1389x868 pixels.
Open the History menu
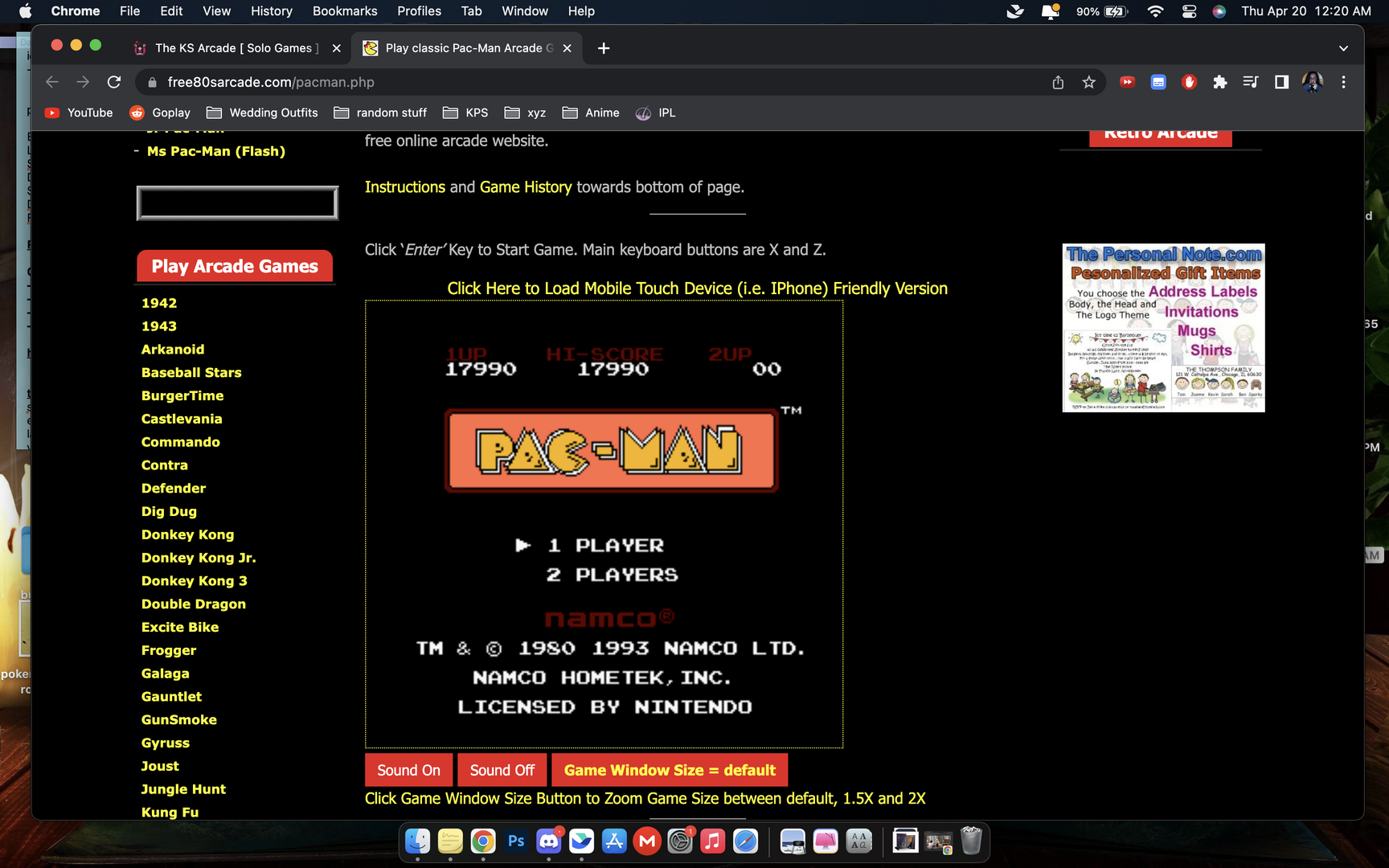pos(272,11)
